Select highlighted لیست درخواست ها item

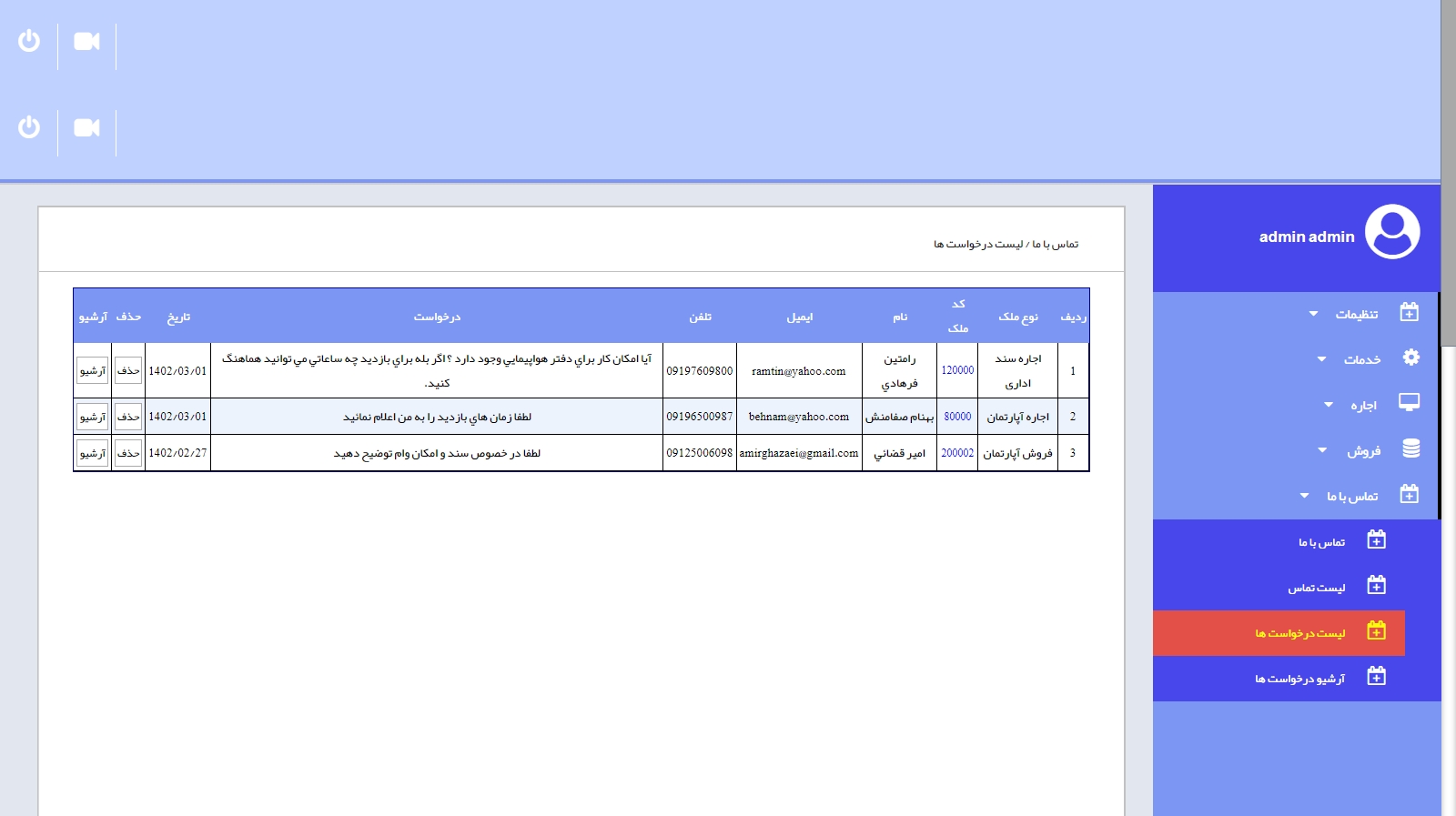(1299, 633)
